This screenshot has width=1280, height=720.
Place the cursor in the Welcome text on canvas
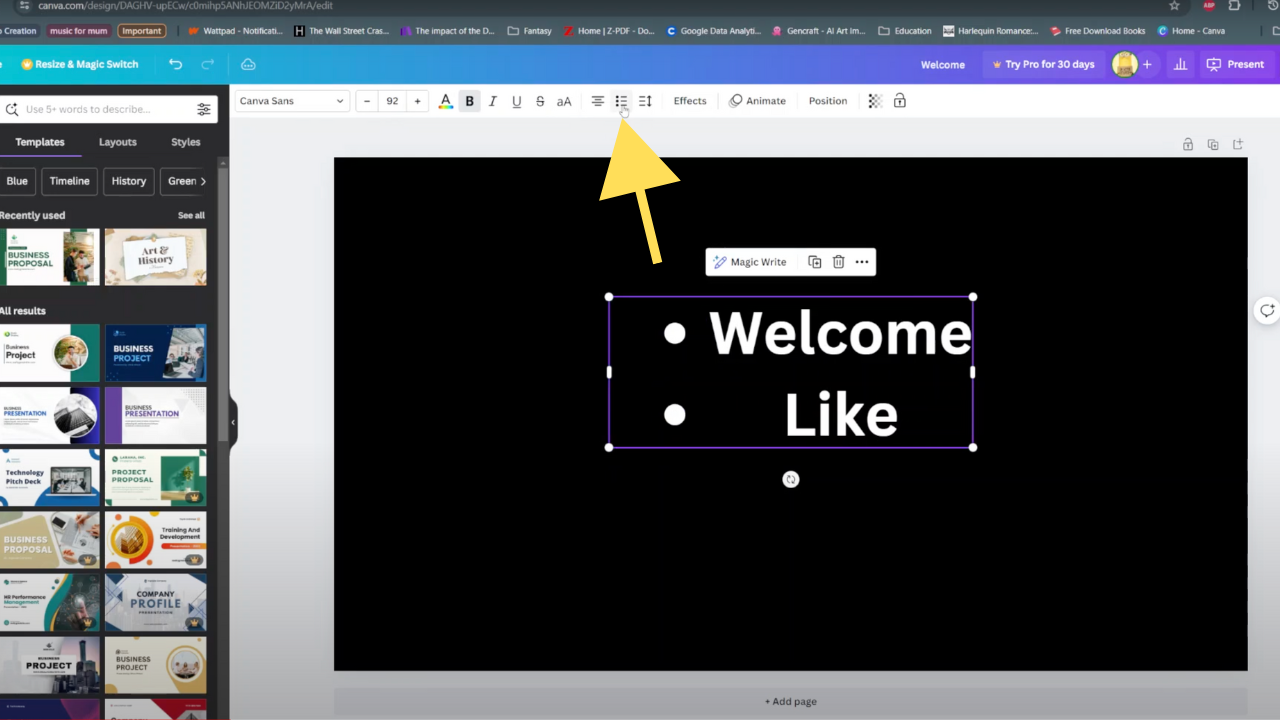click(x=840, y=333)
